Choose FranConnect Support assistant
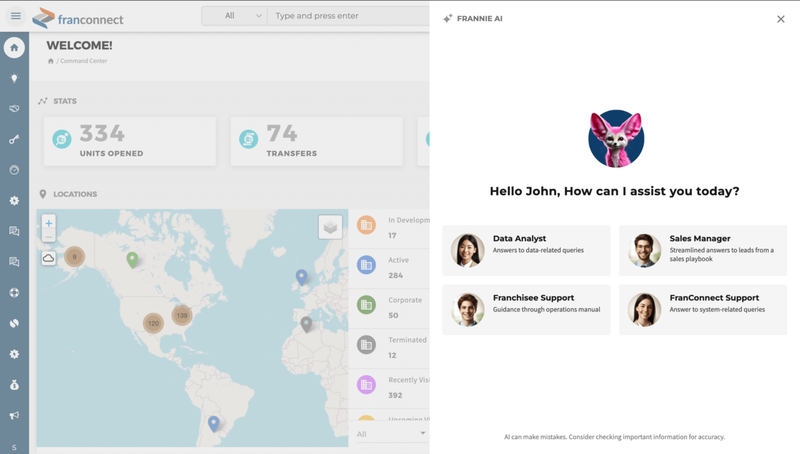Screen dimensions: 800x454 702,309
